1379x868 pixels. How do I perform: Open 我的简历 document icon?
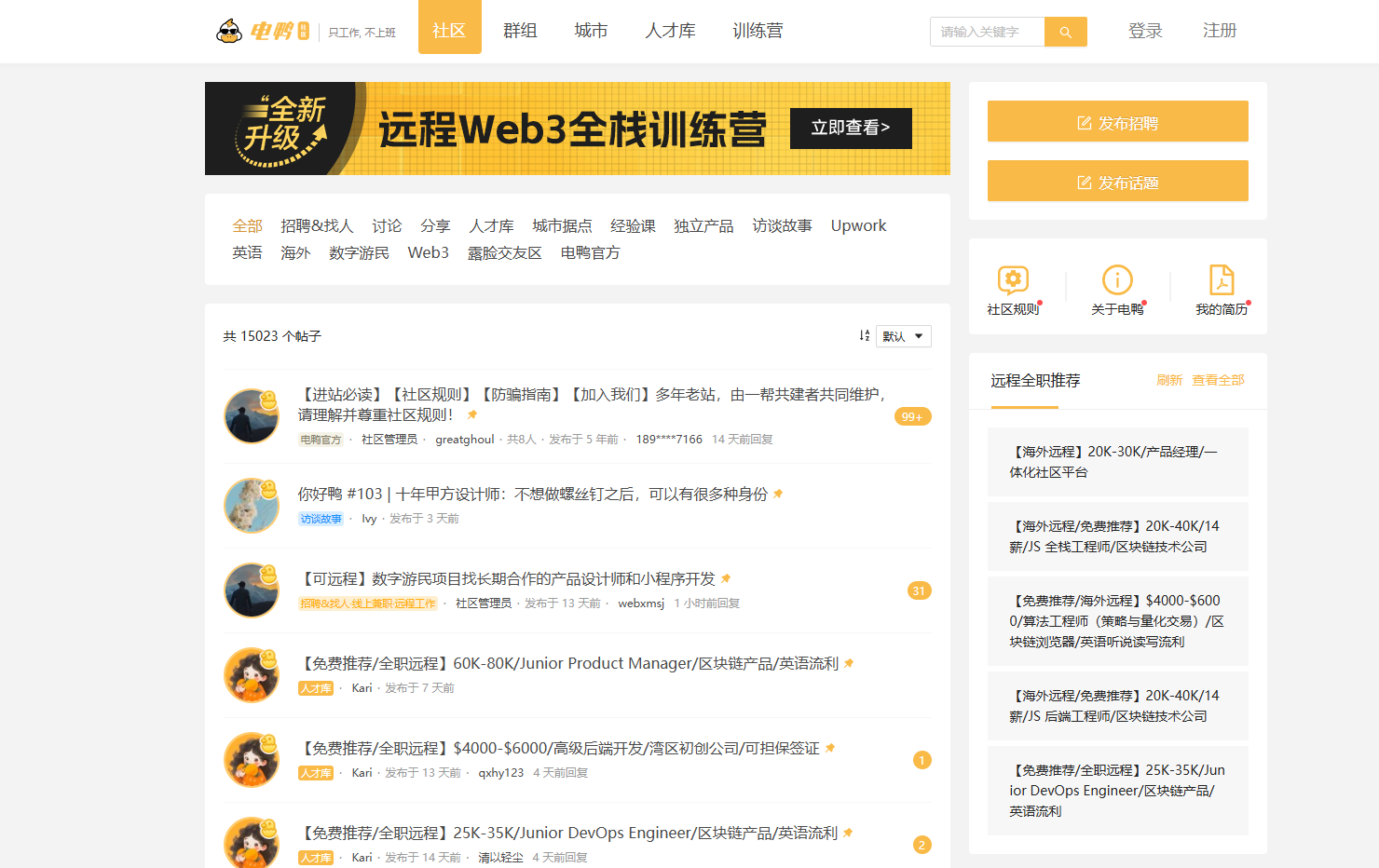[x=1222, y=279]
